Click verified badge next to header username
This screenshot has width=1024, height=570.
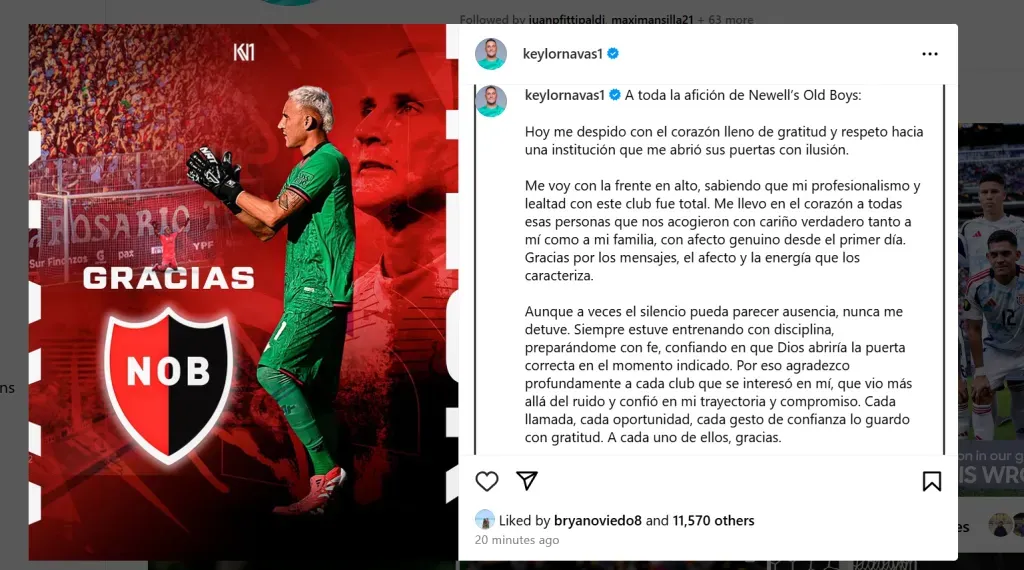pos(613,54)
